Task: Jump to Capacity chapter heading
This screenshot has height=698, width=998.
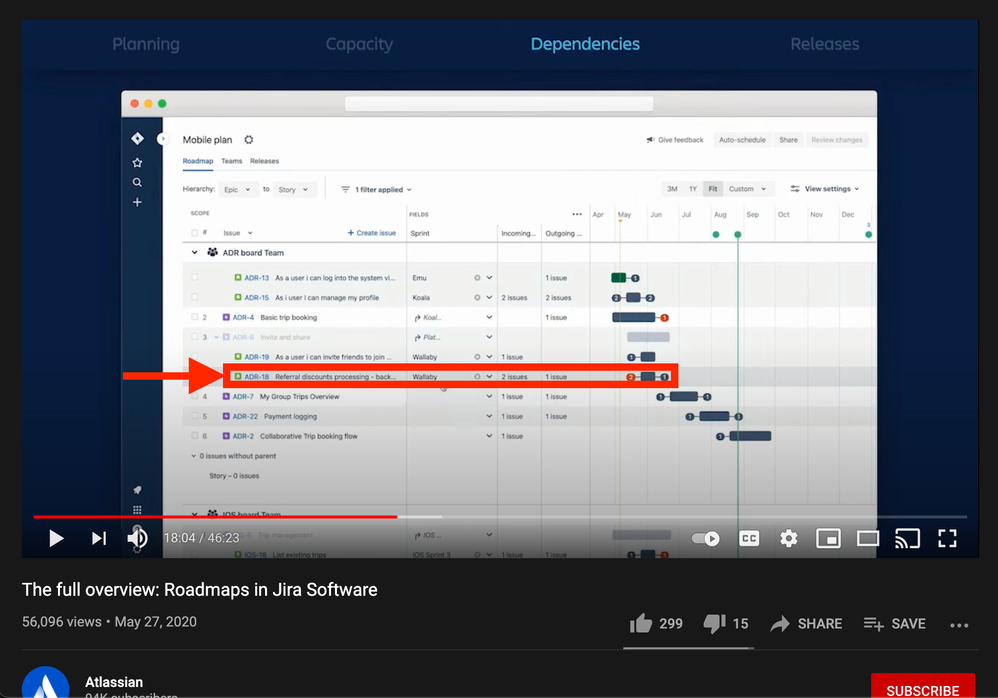Action: (x=359, y=44)
